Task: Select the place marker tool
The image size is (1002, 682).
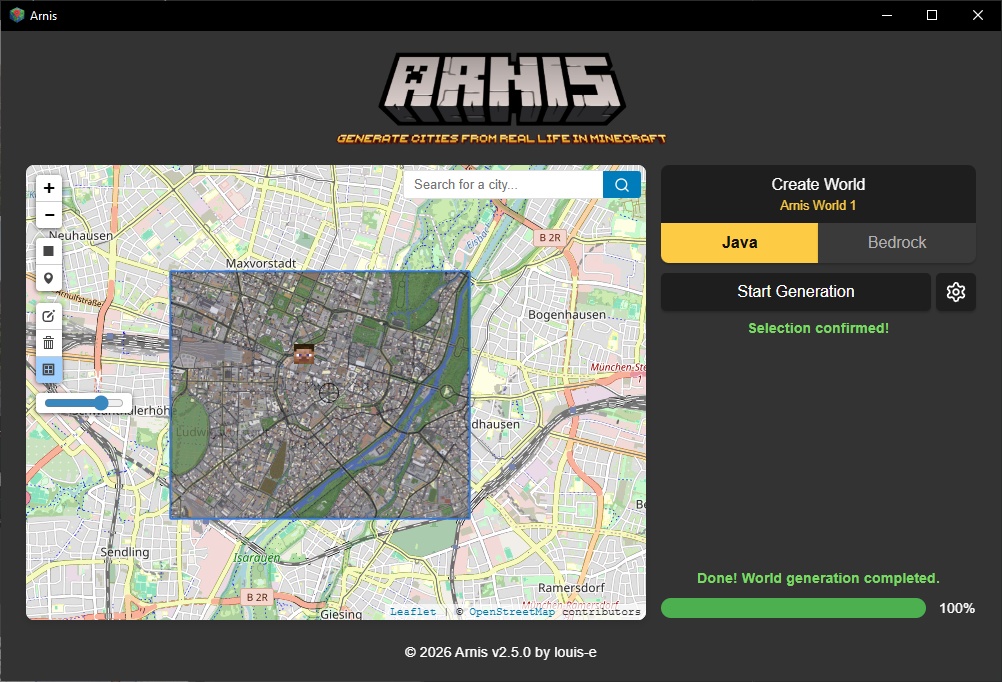Action: click(49, 278)
